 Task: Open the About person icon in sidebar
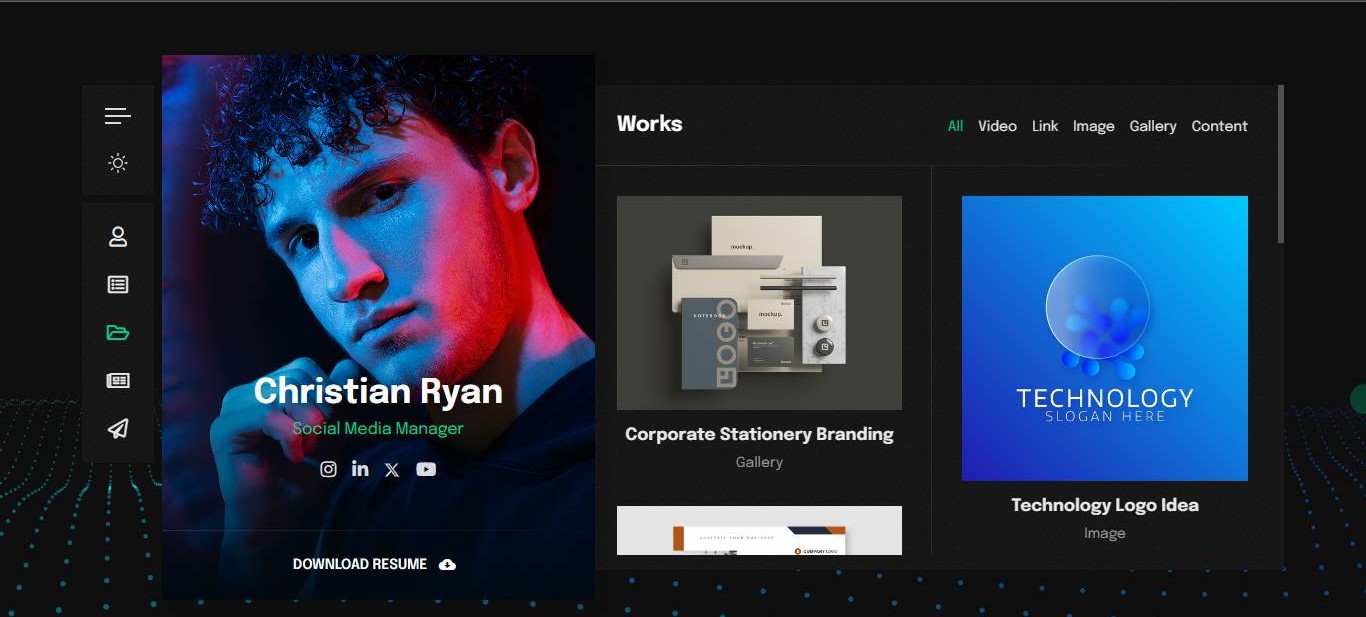118,237
